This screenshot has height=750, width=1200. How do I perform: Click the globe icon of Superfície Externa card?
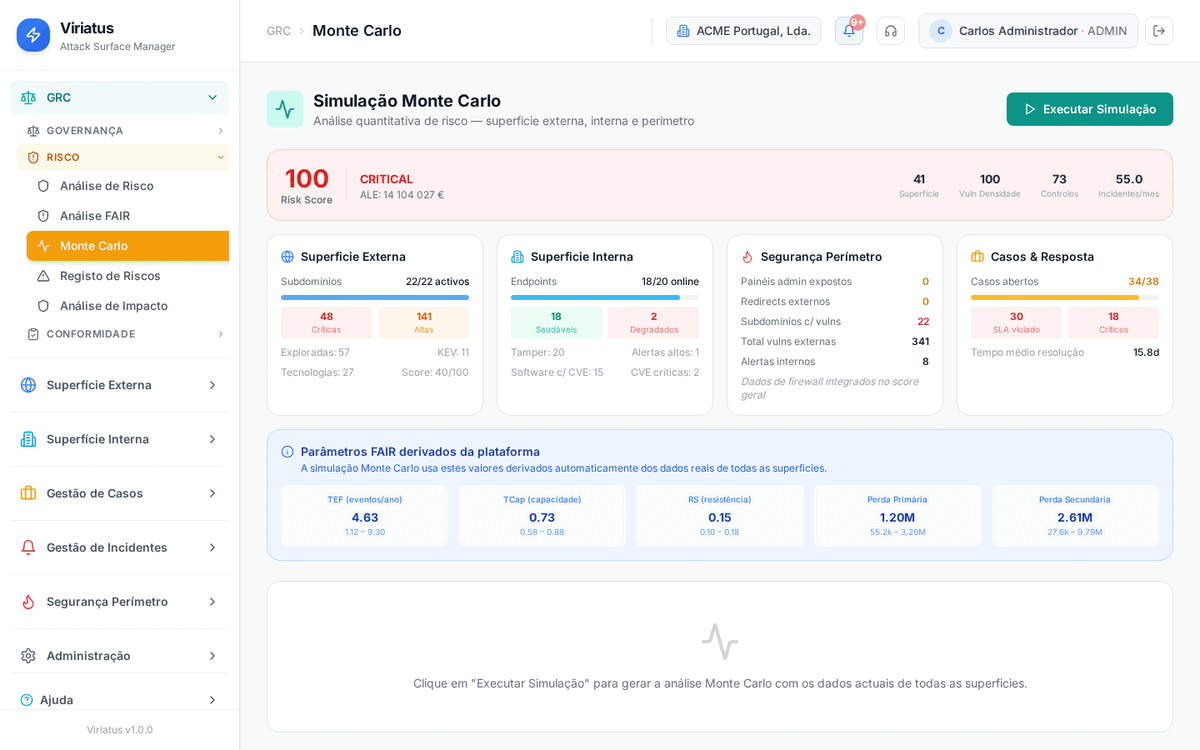pos(288,257)
